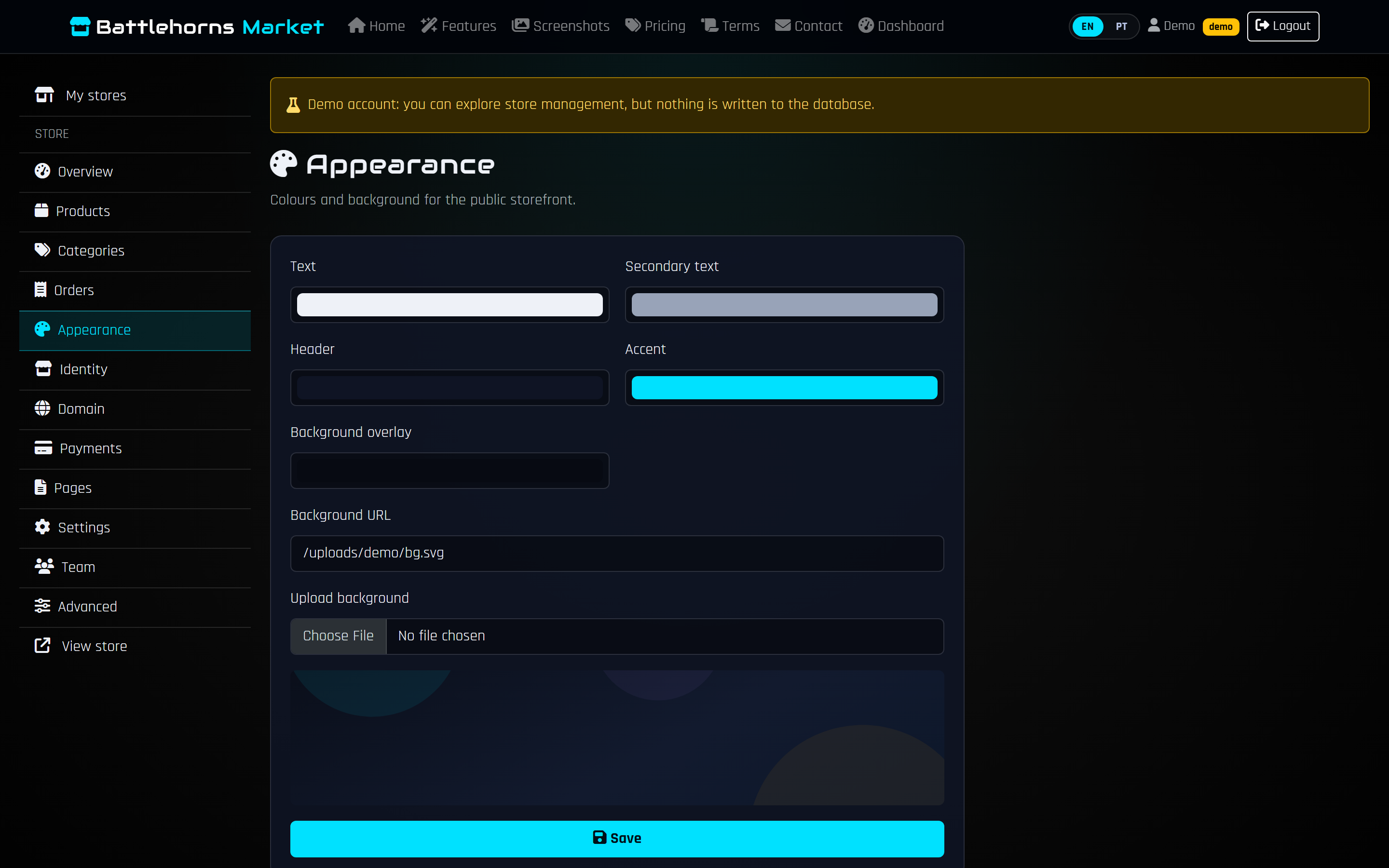
Task: Click the Domain globe icon
Action: pyautogui.click(x=42, y=409)
